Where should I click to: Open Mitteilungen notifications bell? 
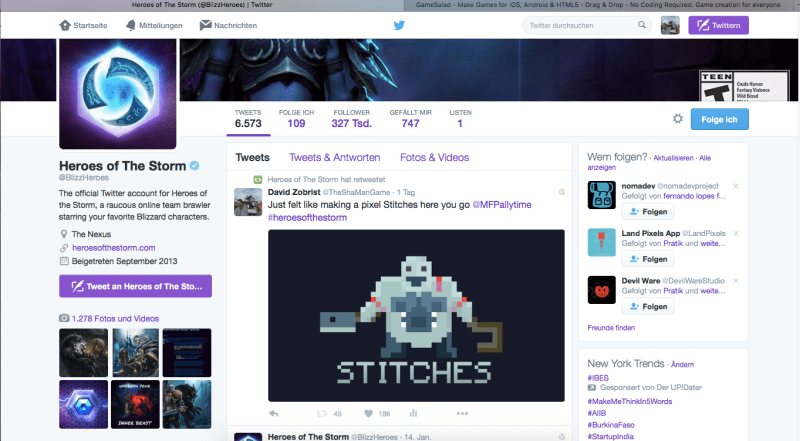click(131, 25)
